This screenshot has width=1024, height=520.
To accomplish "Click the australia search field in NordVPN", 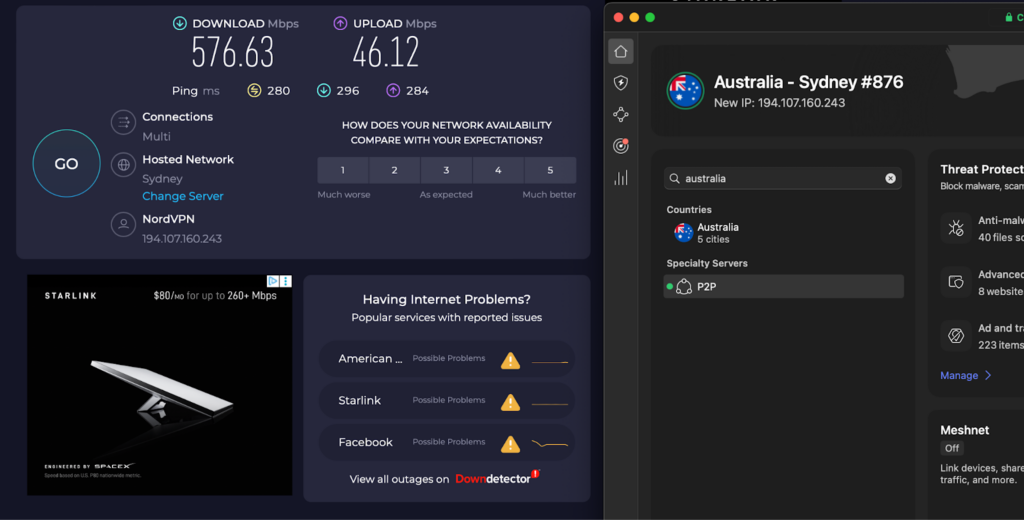I will point(782,178).
